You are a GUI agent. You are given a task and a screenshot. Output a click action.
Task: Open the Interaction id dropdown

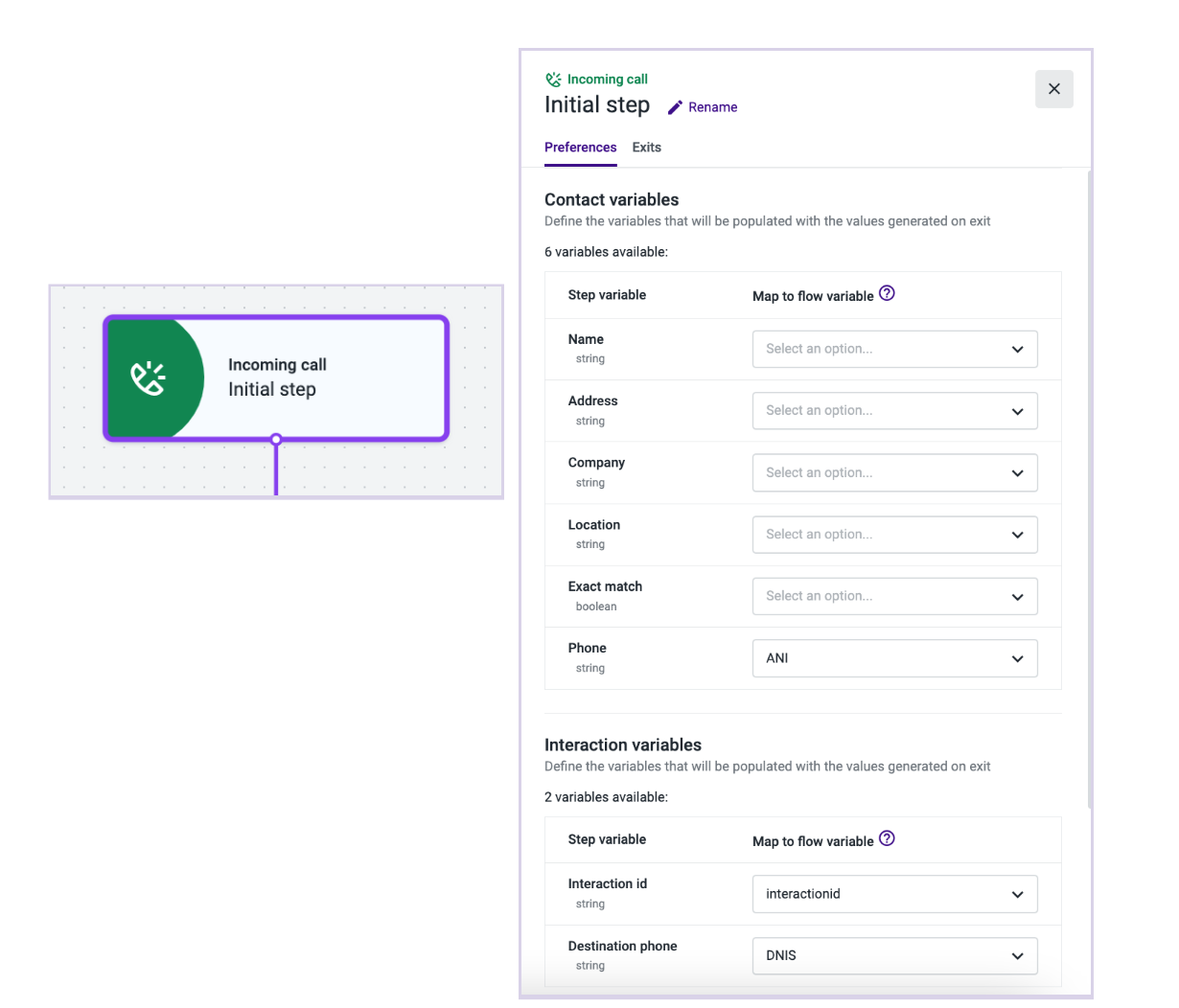[x=894, y=894]
